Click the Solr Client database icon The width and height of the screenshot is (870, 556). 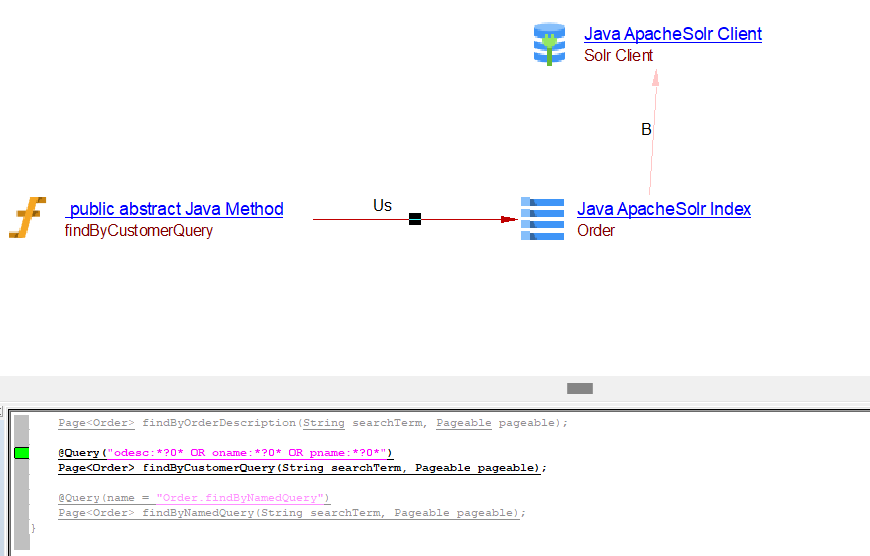(549, 45)
